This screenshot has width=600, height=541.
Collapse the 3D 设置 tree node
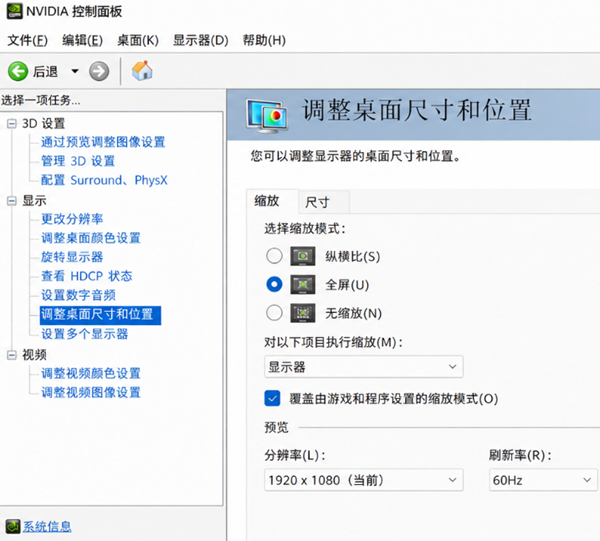pyautogui.click(x=12, y=124)
